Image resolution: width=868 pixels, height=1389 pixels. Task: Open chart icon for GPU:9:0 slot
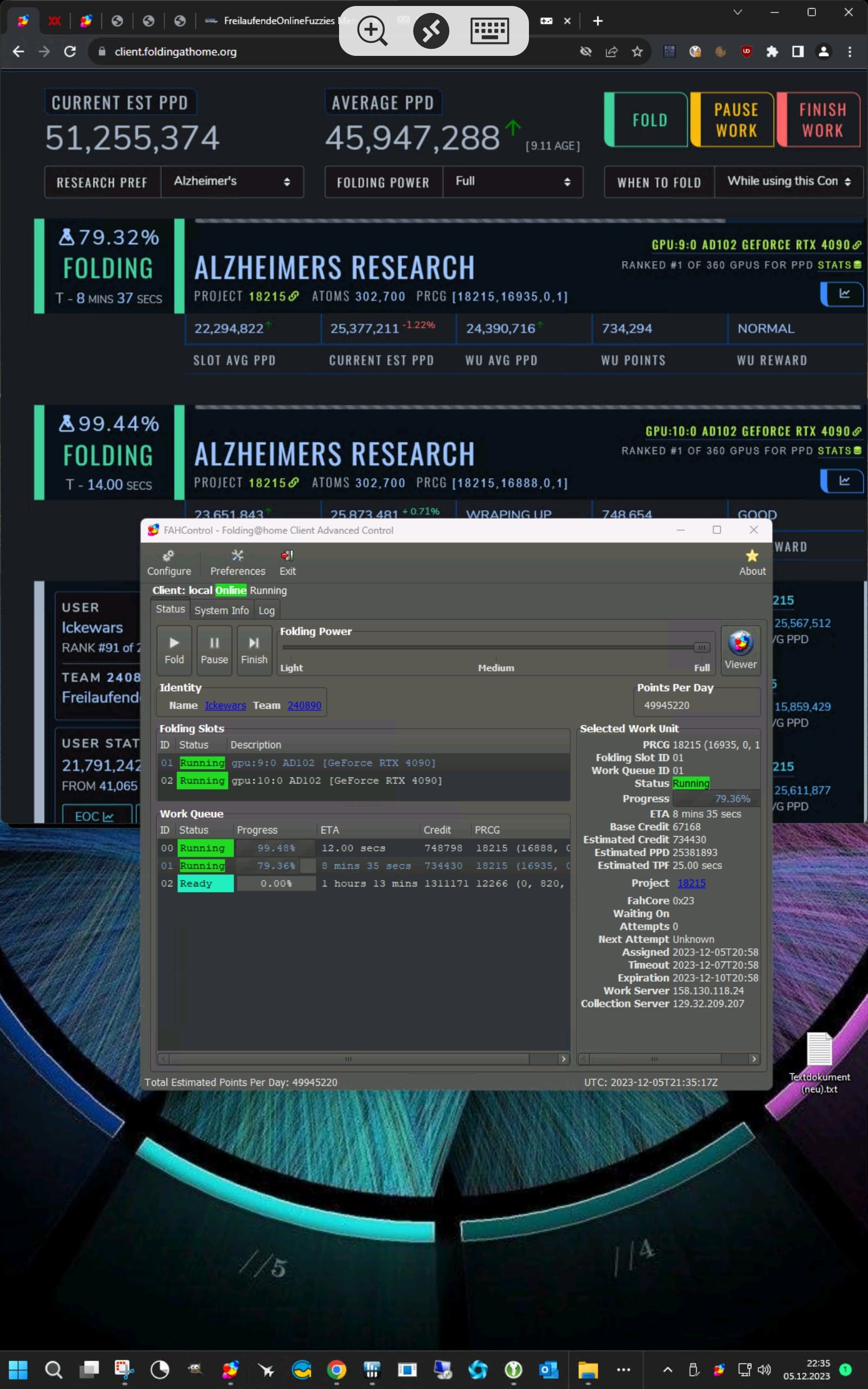coord(842,294)
